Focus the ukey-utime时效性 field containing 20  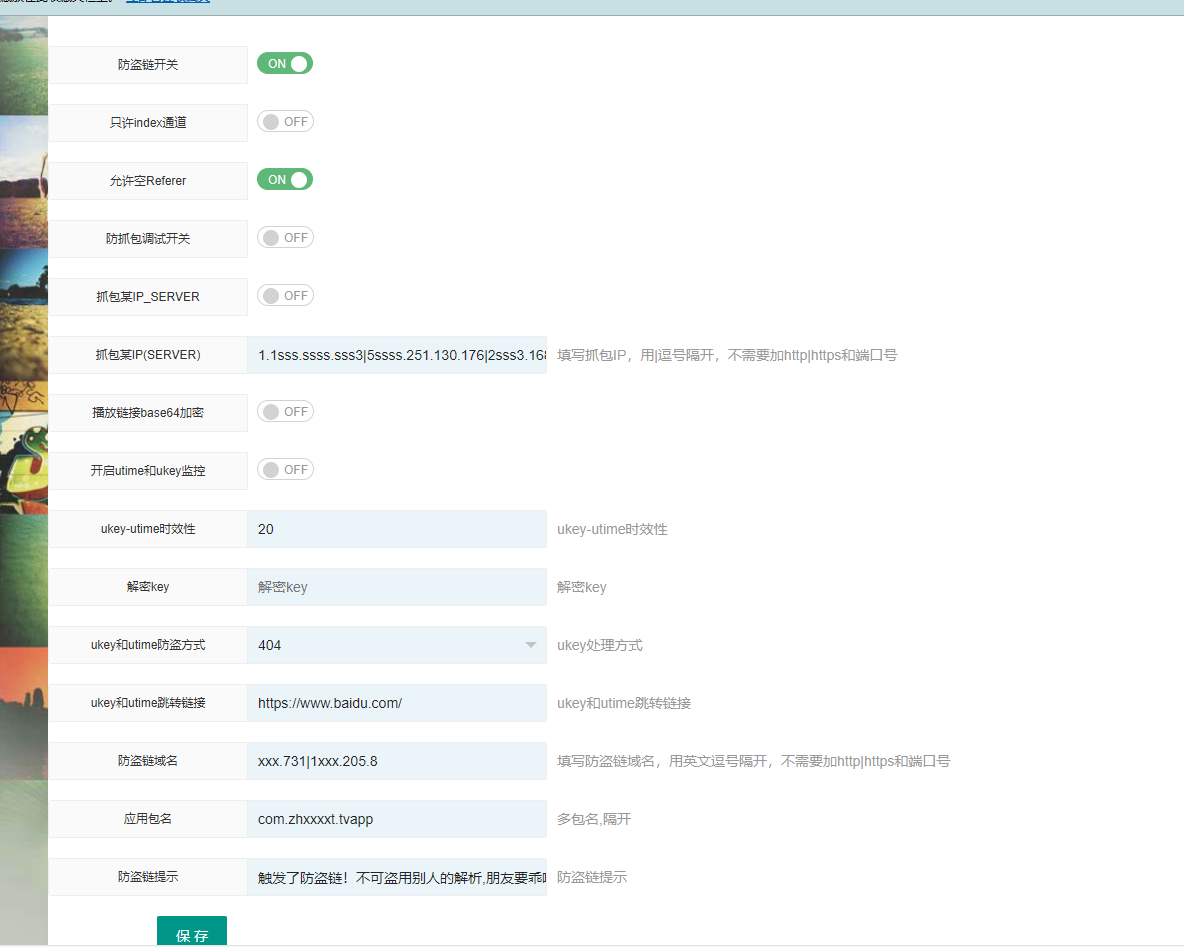click(x=397, y=529)
